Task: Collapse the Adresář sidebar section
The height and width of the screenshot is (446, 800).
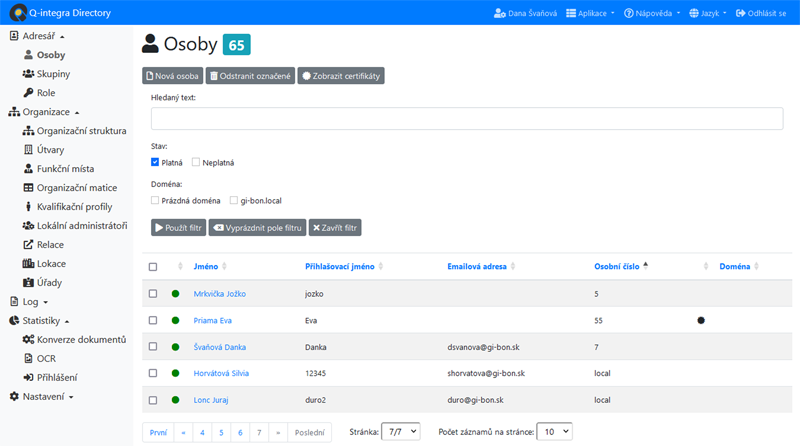Action: coord(37,36)
